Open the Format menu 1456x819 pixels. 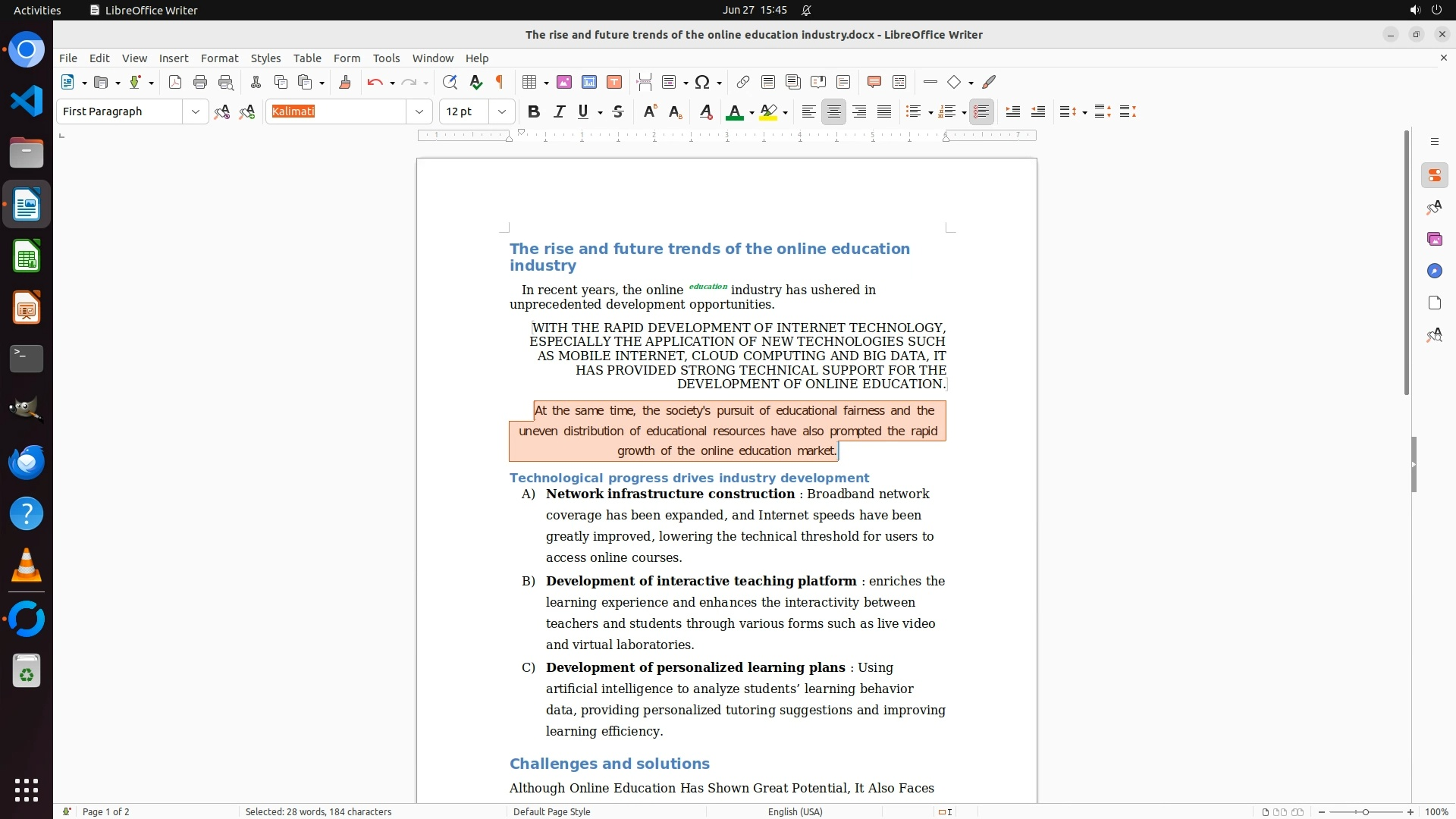click(219, 58)
